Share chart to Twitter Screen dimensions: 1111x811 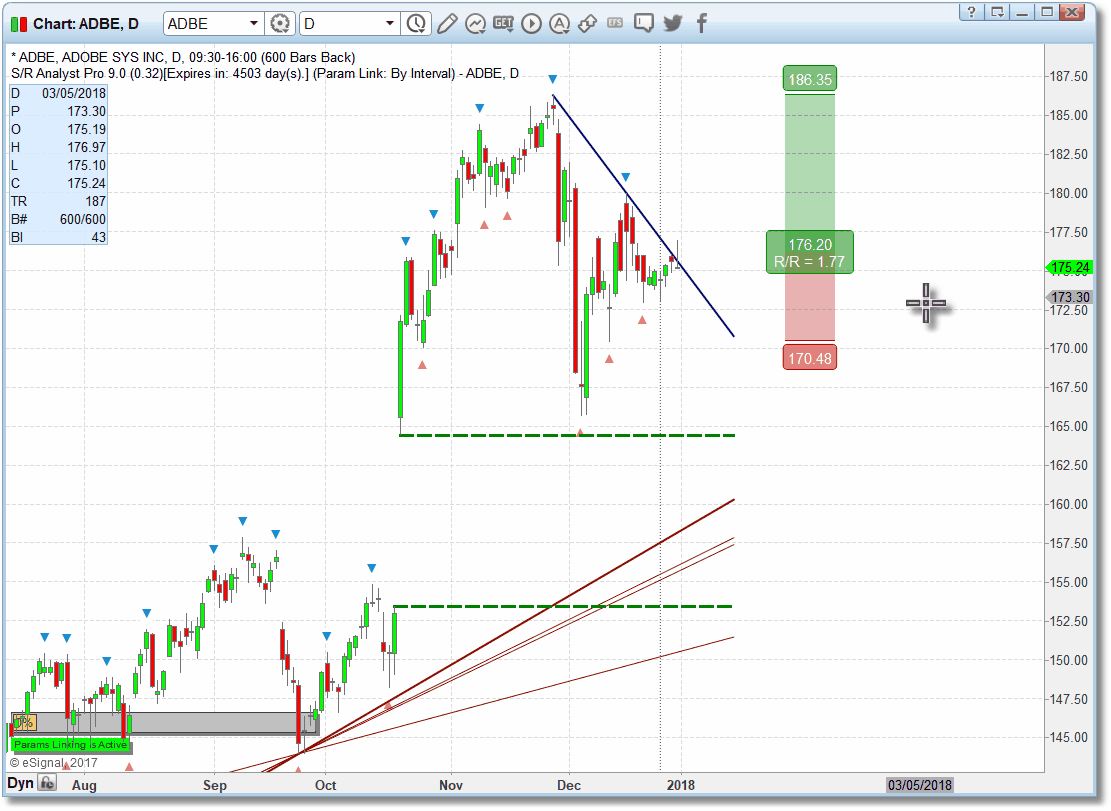(x=672, y=24)
